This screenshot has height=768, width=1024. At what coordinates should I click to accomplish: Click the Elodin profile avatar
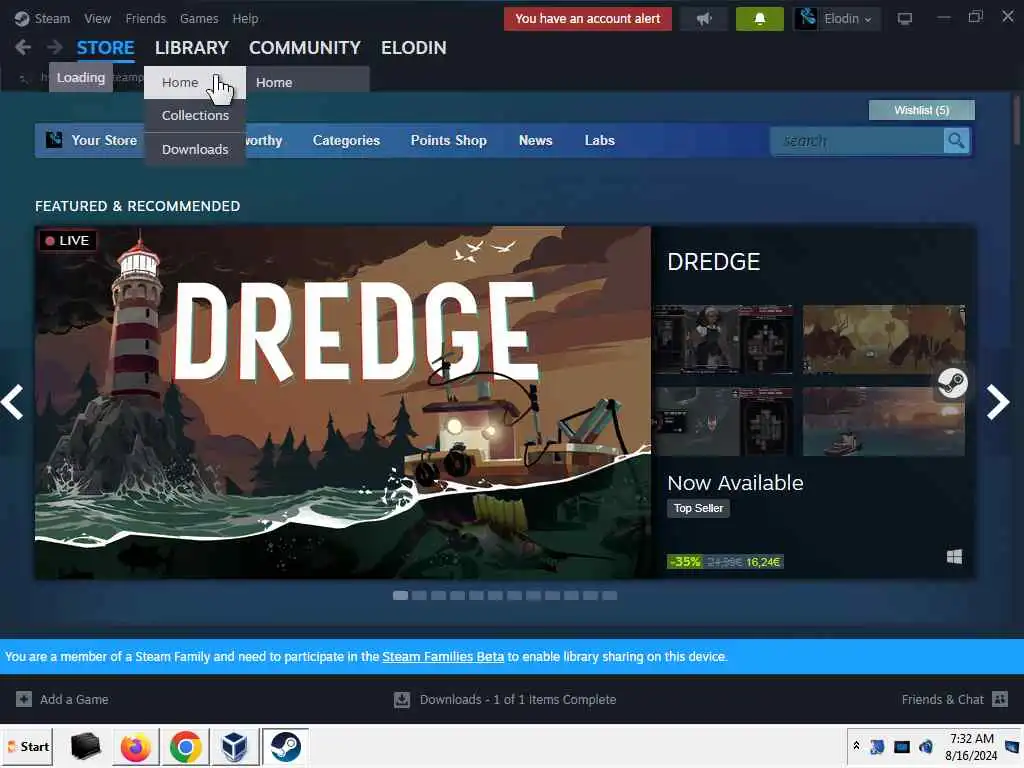[x=807, y=18]
